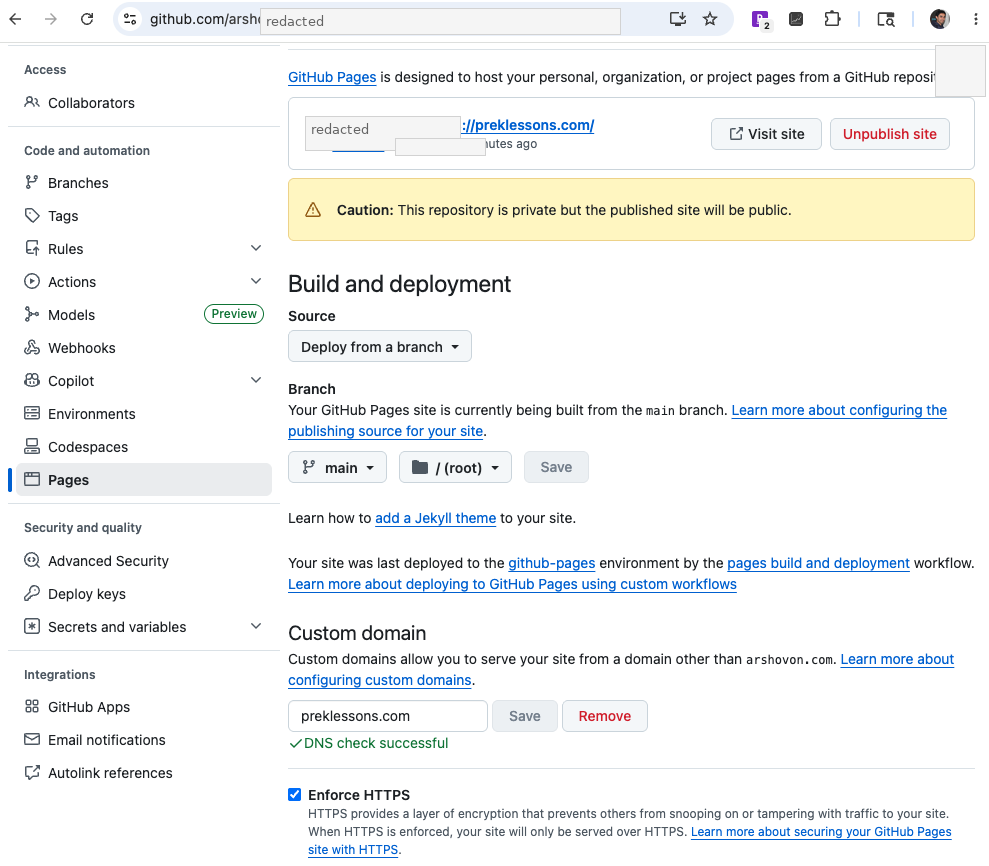Open the Pages settings menu item
The image size is (989, 866).
[x=144, y=480]
